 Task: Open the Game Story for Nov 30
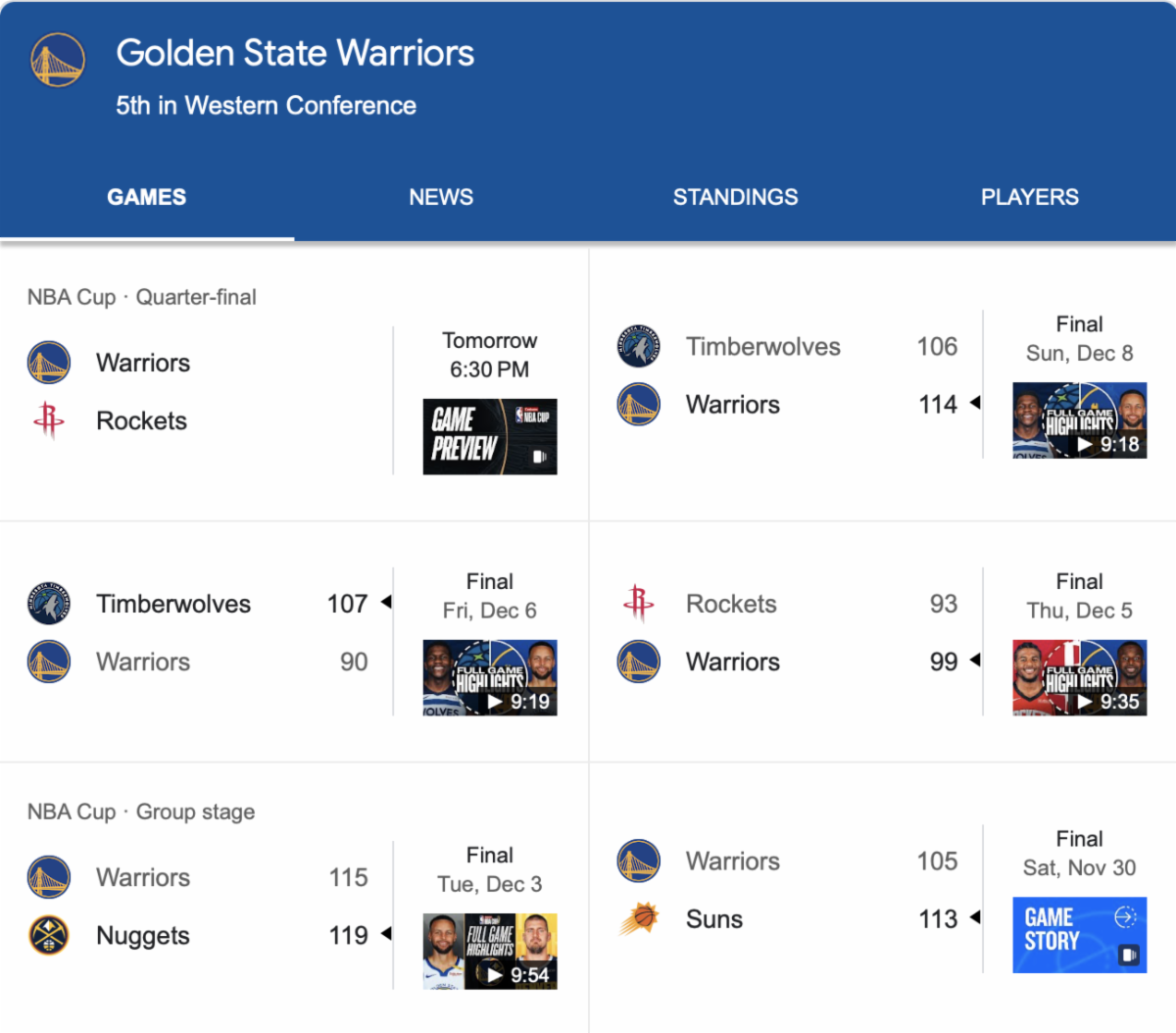[1079, 935]
